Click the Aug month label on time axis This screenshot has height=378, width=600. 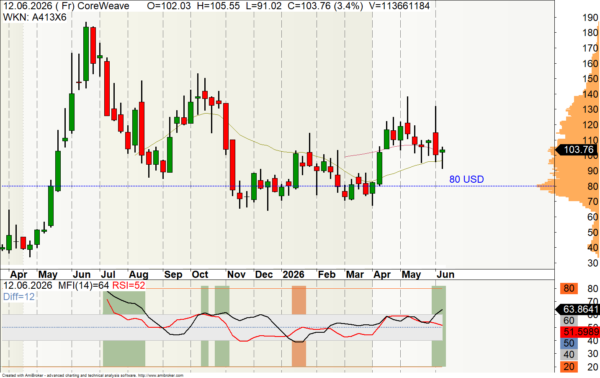pos(138,275)
